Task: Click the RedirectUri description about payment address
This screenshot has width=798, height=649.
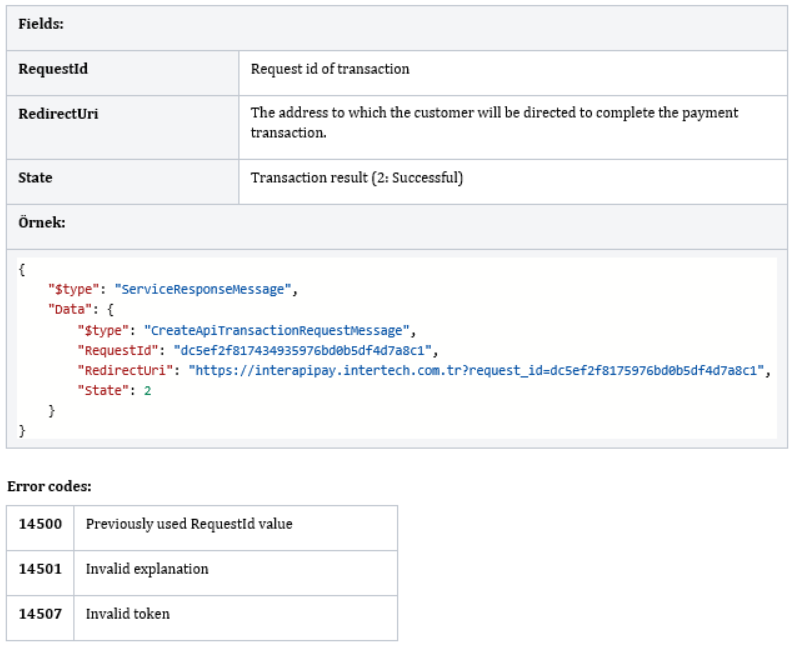Action: [494, 122]
